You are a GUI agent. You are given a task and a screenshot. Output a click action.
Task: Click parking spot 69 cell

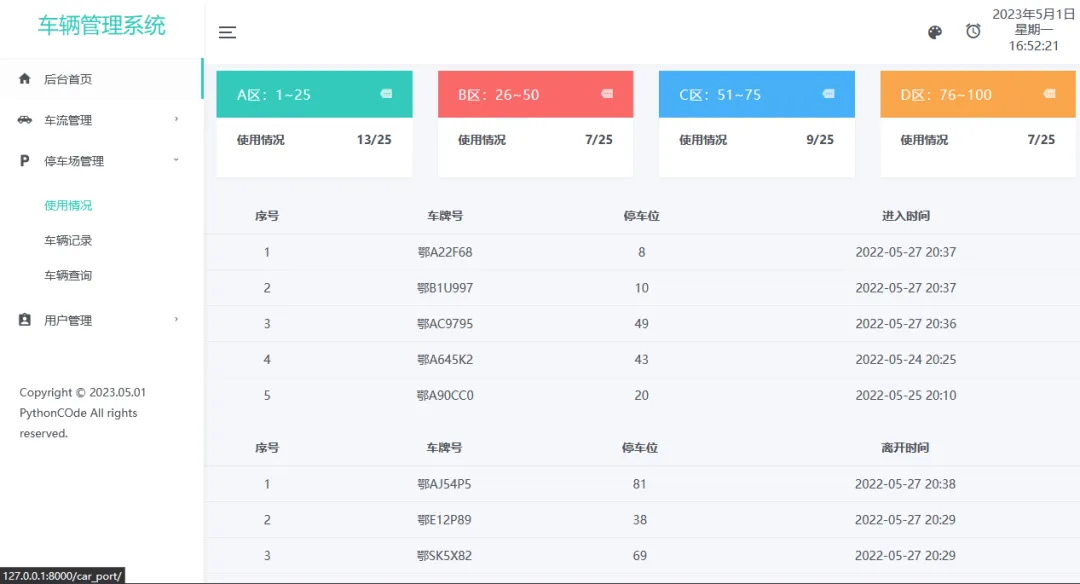[x=639, y=556]
